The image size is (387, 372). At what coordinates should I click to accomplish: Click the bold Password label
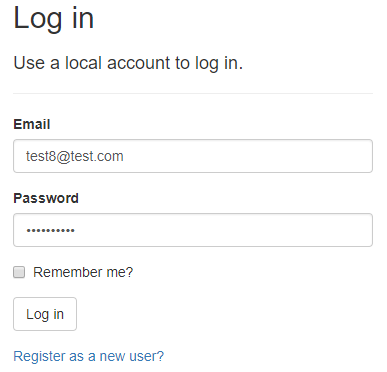coord(46,198)
